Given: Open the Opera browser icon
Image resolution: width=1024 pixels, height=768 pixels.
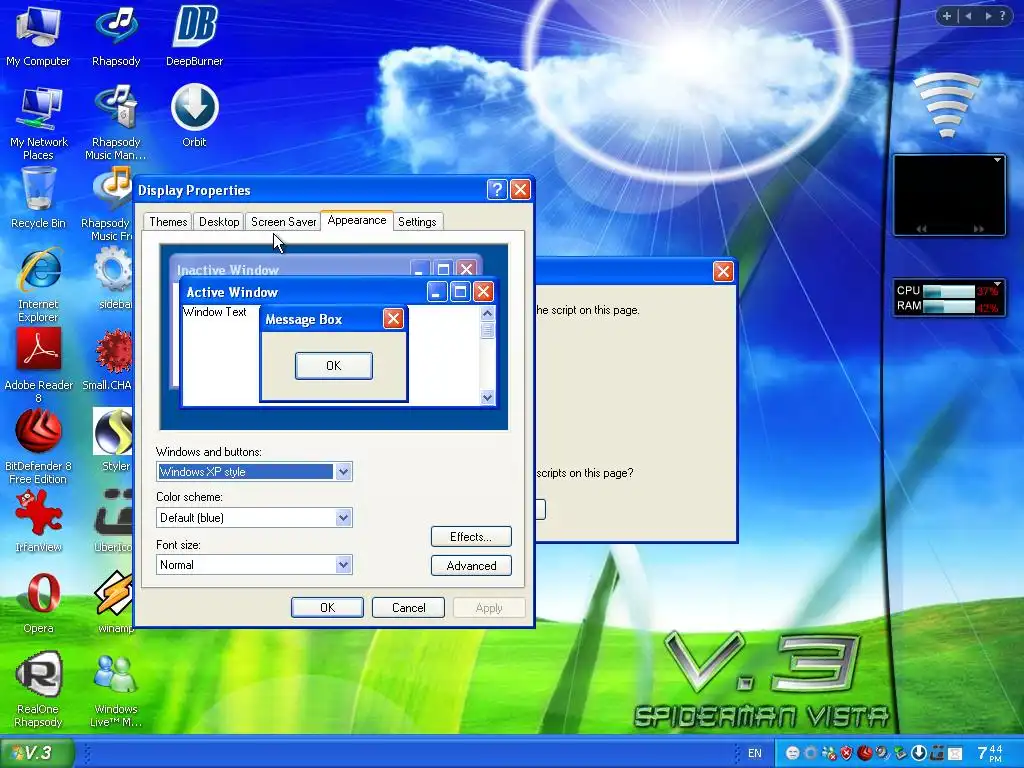Looking at the screenshot, I should click(38, 602).
